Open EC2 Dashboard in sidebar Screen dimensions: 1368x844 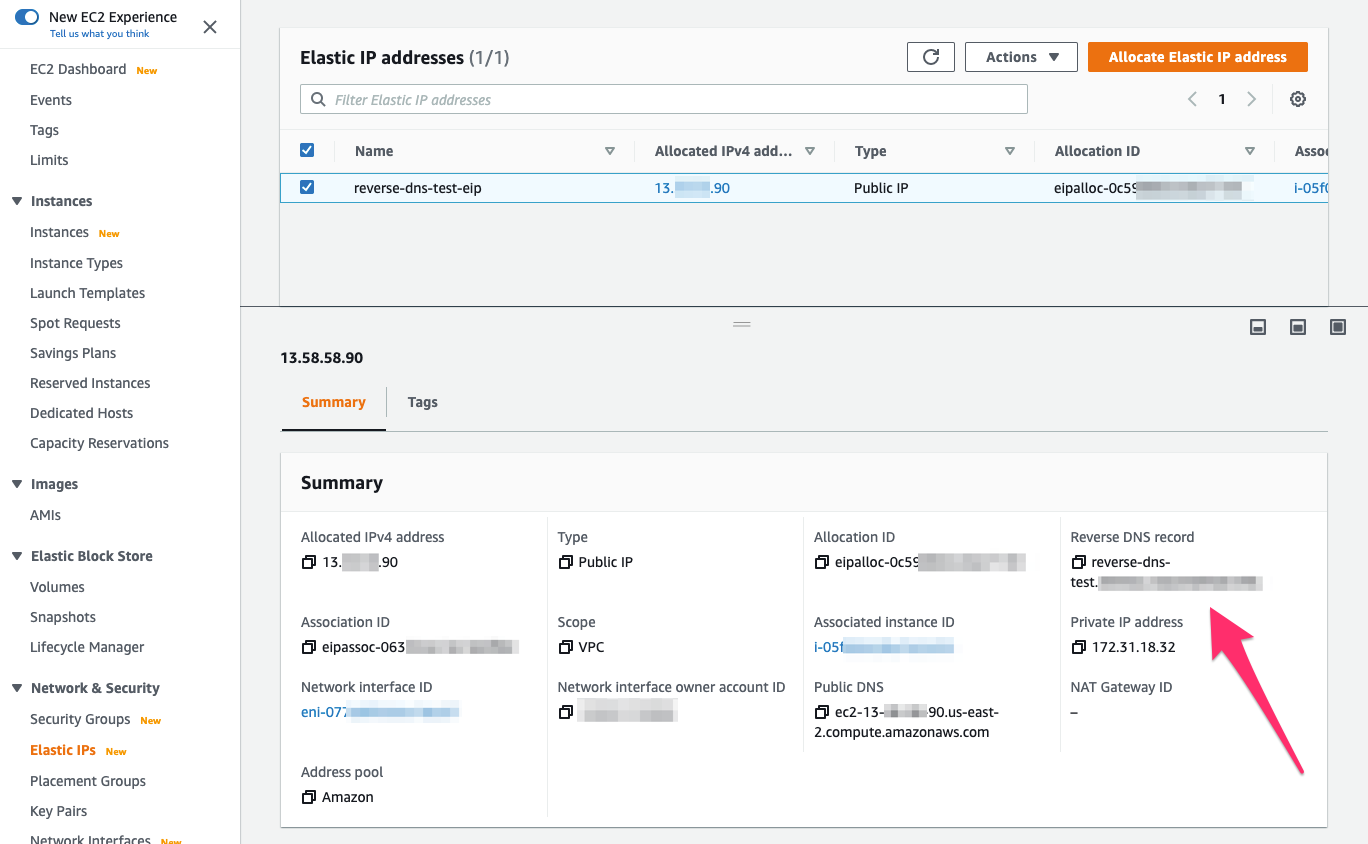pyautogui.click(x=78, y=69)
